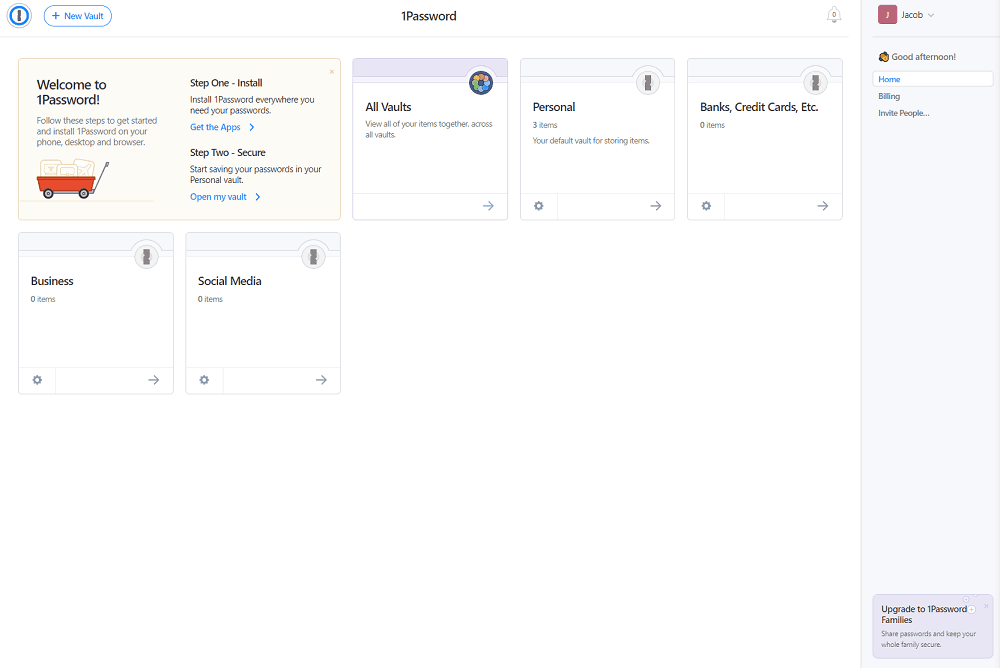1000x668 pixels.
Task: Click the chevron beside Open my vault
Action: point(258,197)
